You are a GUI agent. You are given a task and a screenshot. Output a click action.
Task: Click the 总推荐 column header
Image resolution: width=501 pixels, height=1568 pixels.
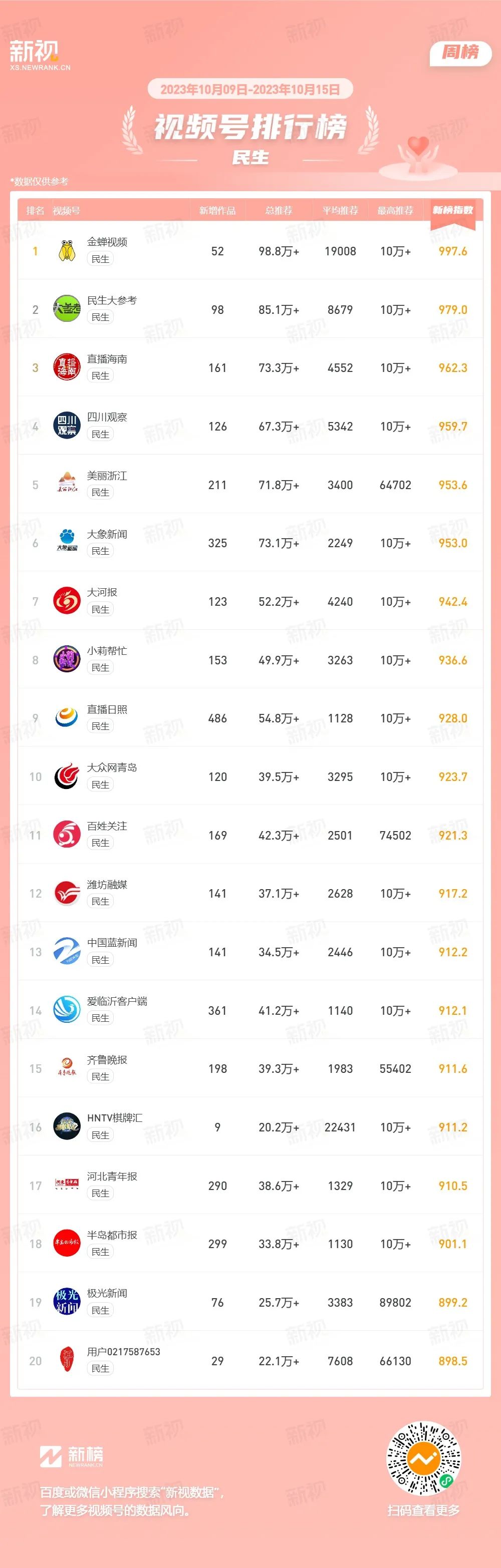(x=279, y=211)
